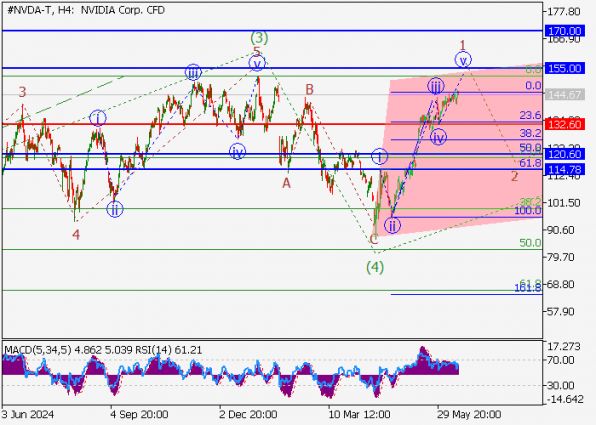Click the gray current price tag 144.67
Screen dimensions: 596x425
(x=564, y=94)
